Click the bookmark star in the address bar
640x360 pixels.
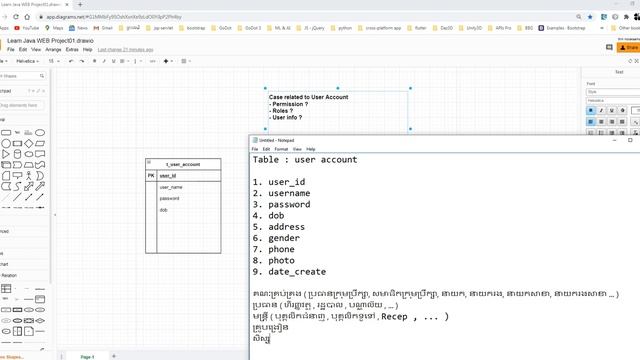(590, 17)
